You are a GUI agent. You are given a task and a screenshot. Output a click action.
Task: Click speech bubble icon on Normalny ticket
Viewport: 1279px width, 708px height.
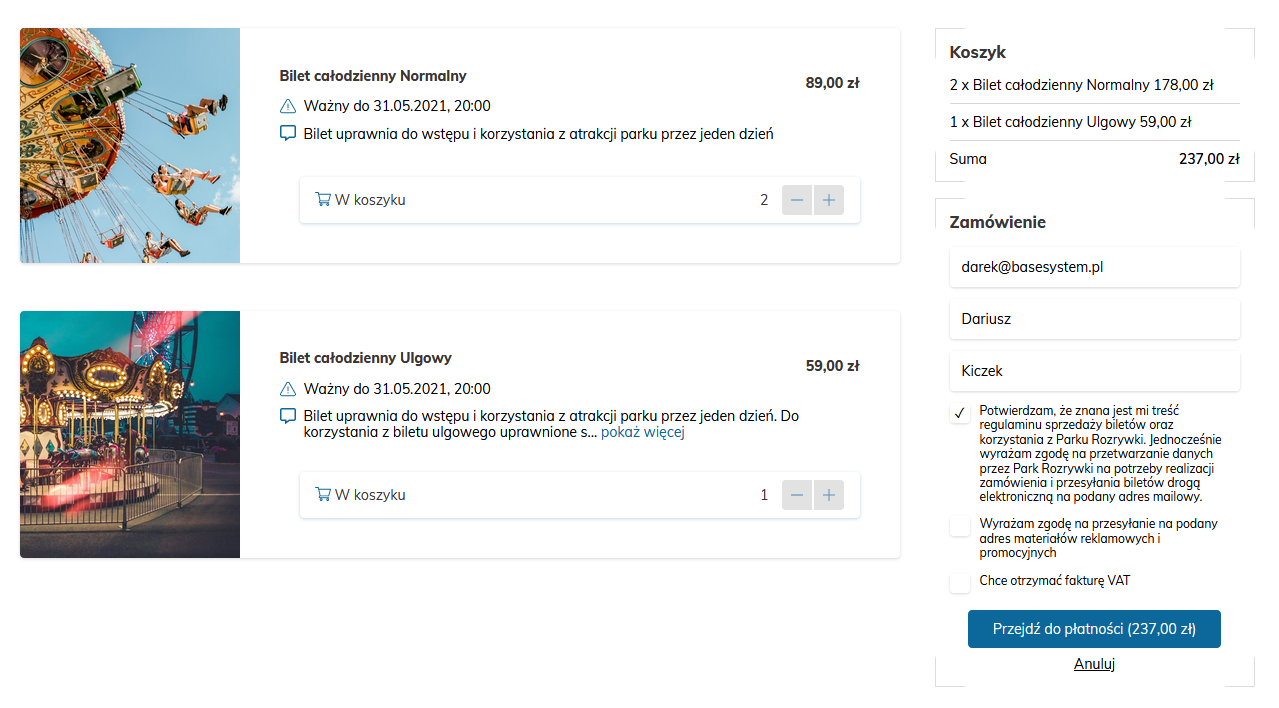(288, 133)
